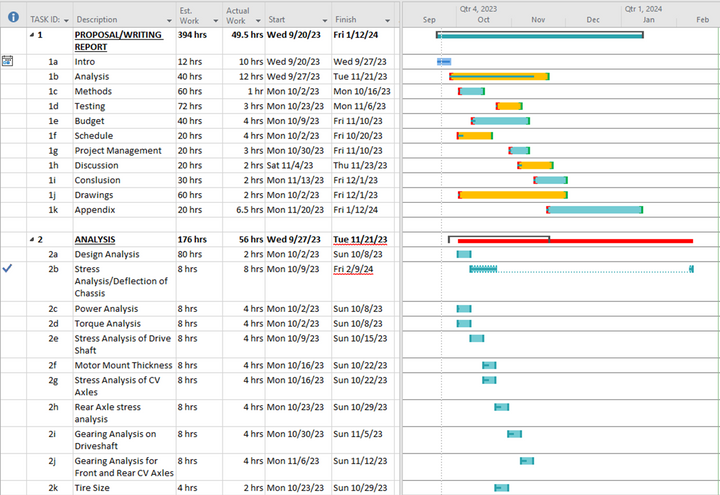Select the Methods task description cell
Image resolution: width=720 pixels, height=495 pixels.
(124, 91)
